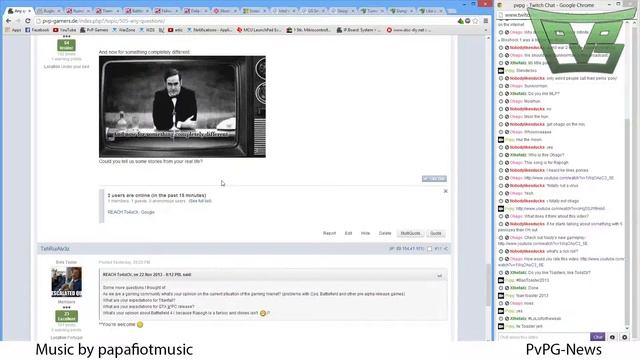
Task: Open Popg's YouTube link below 'totally not otiago'
Action: click(x=560, y=209)
